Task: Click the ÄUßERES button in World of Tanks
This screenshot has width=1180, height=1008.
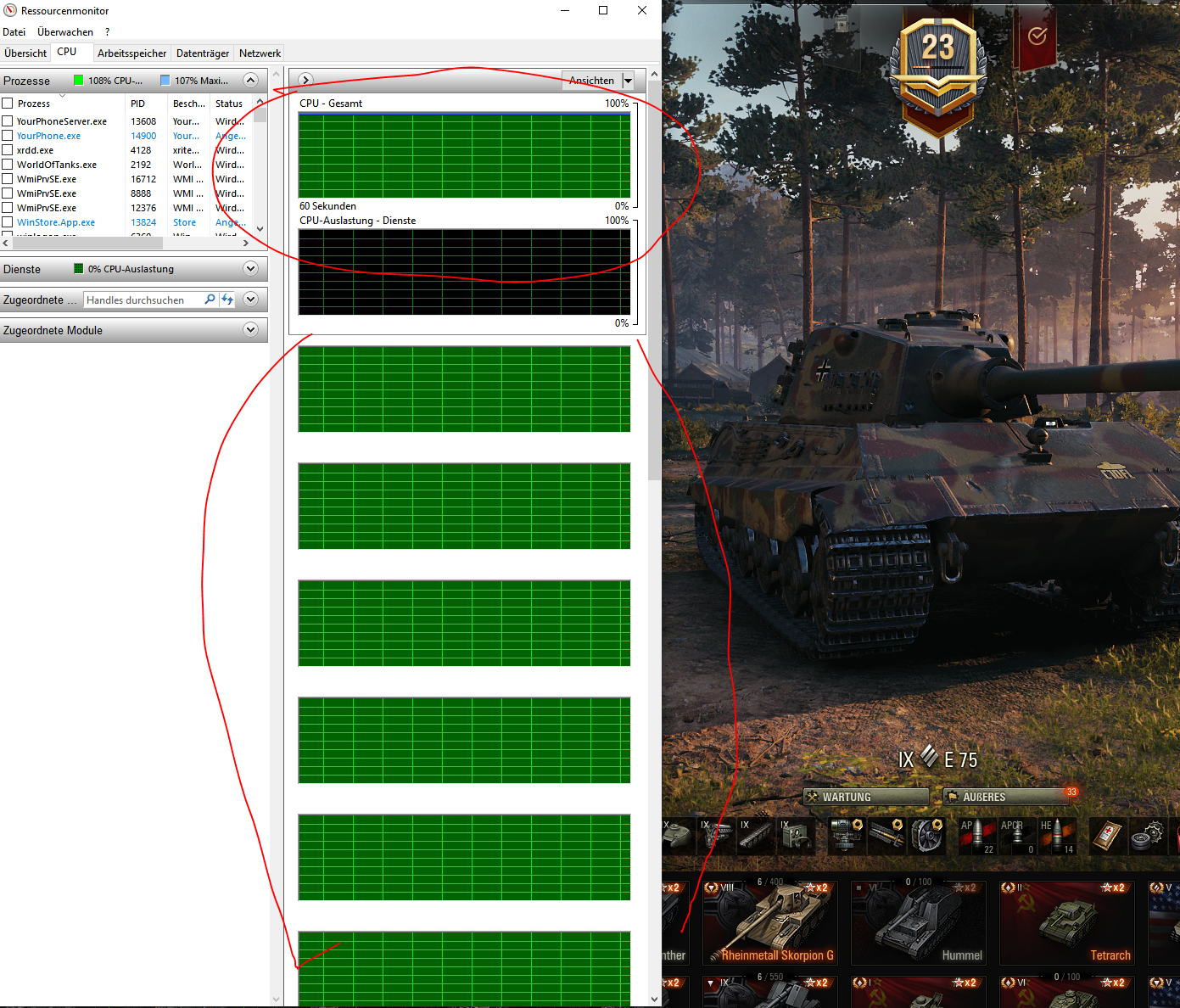Action: (x=1007, y=797)
